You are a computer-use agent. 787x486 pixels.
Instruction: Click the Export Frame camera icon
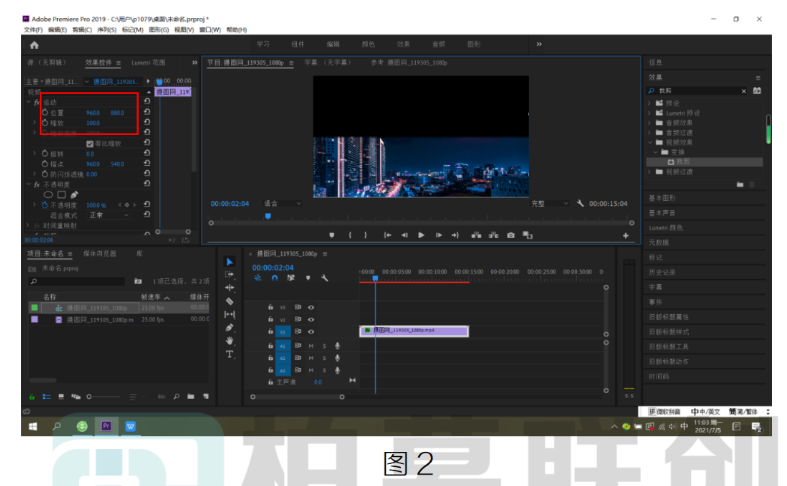pyautogui.click(x=510, y=235)
